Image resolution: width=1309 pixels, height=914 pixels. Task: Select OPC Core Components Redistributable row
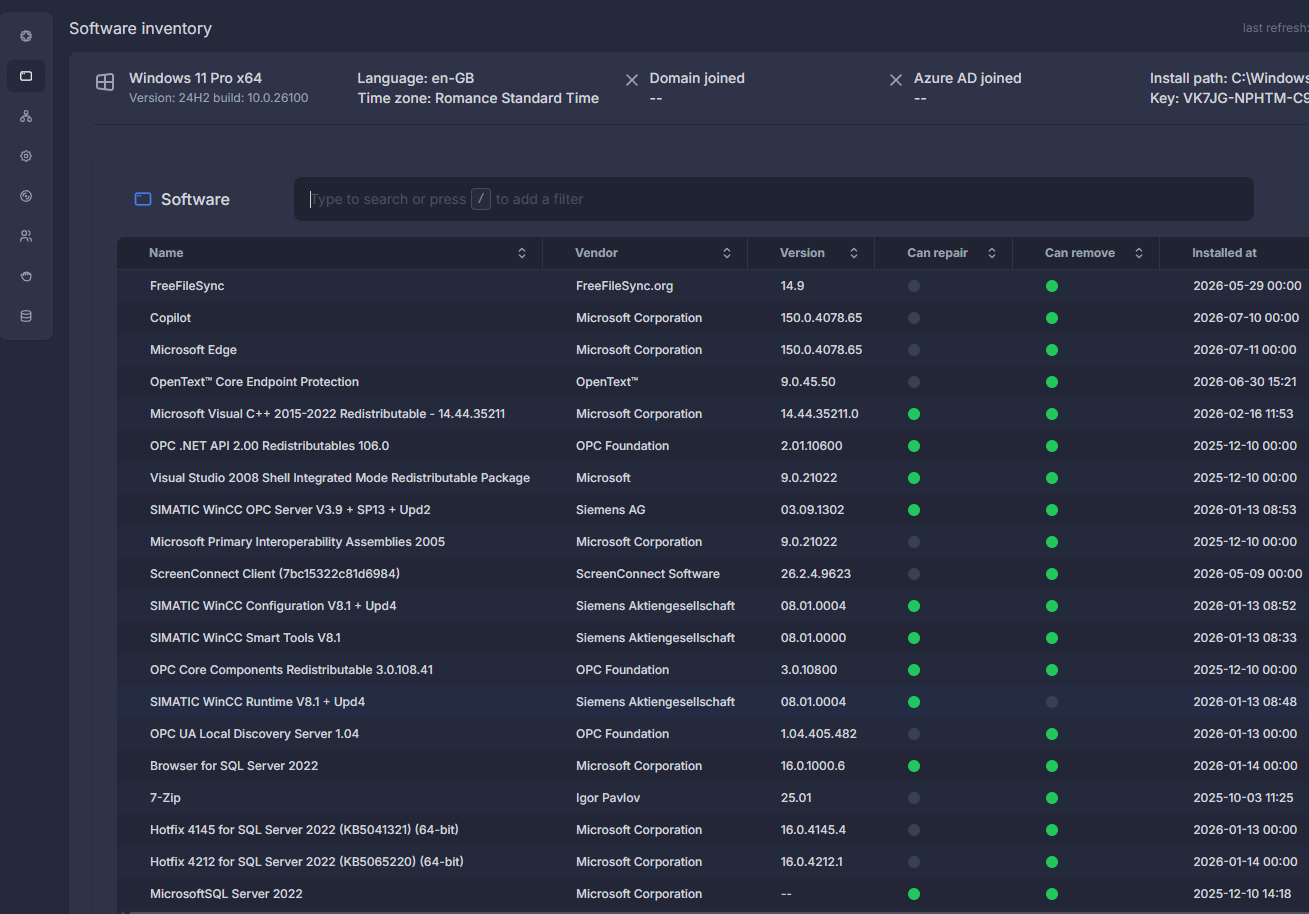click(x=713, y=670)
